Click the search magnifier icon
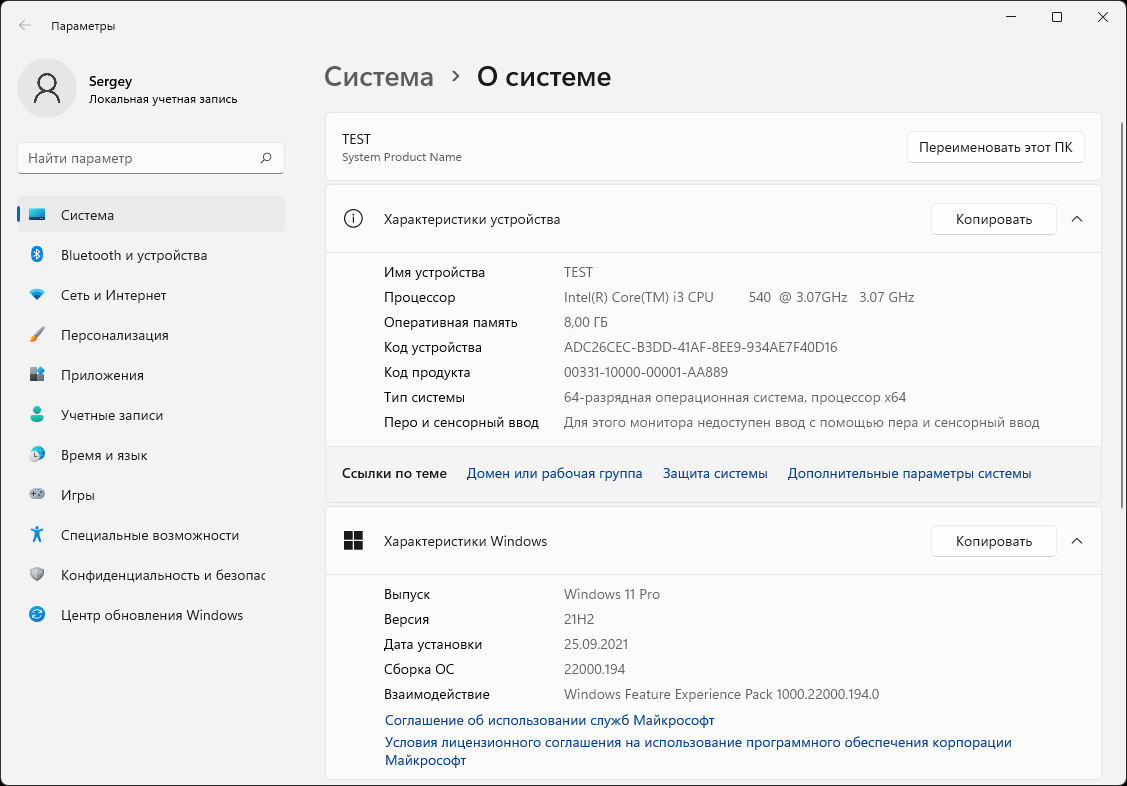This screenshot has width=1127, height=786. click(x=266, y=158)
